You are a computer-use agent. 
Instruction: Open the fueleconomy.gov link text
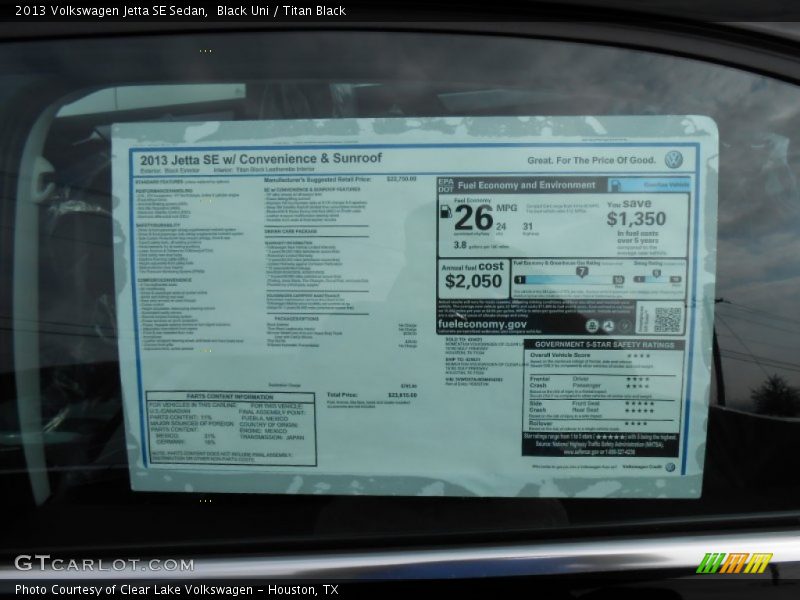[x=482, y=324]
